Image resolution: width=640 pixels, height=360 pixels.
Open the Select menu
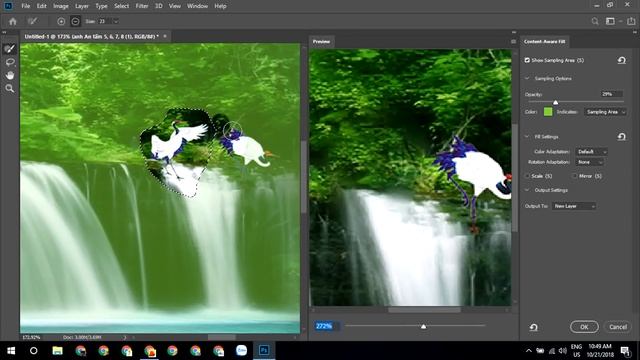[x=121, y=6]
